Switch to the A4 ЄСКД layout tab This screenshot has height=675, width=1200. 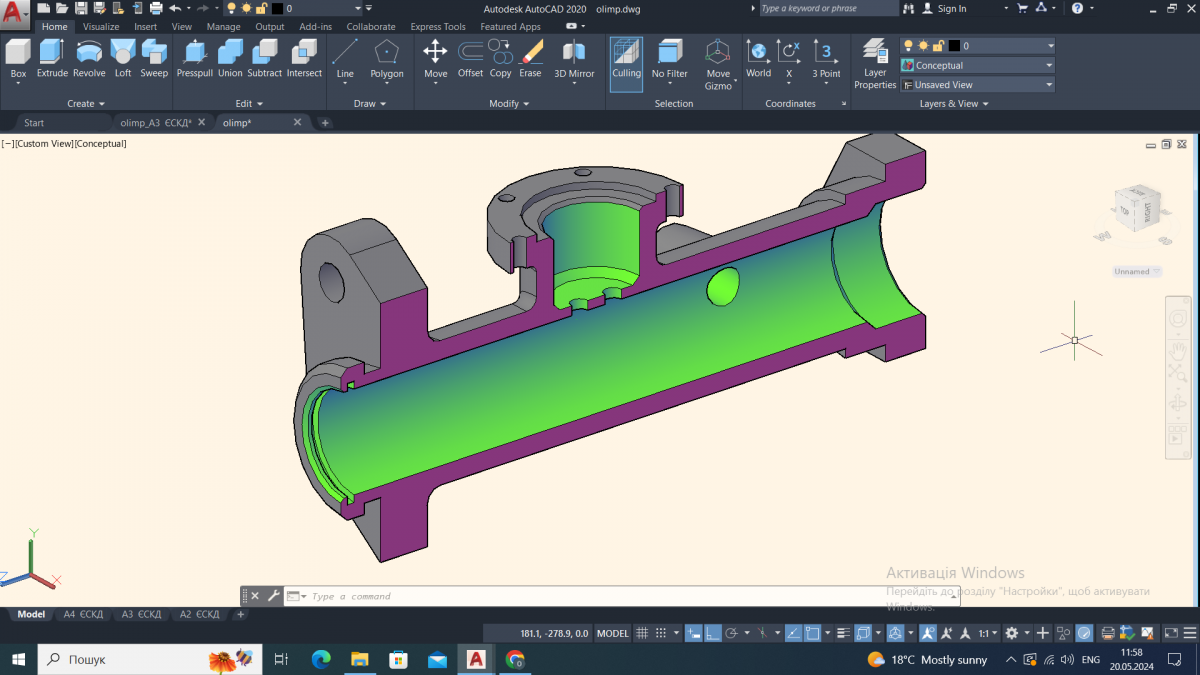[83, 614]
